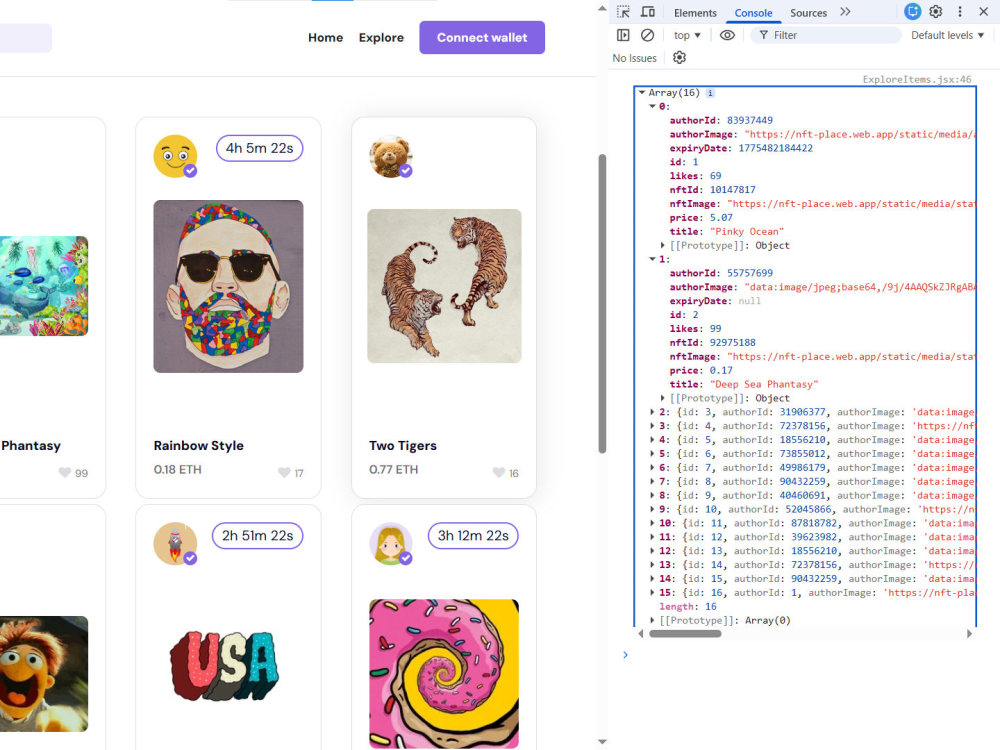Switch to the Console tab
This screenshot has height=750, width=1000.
753,13
